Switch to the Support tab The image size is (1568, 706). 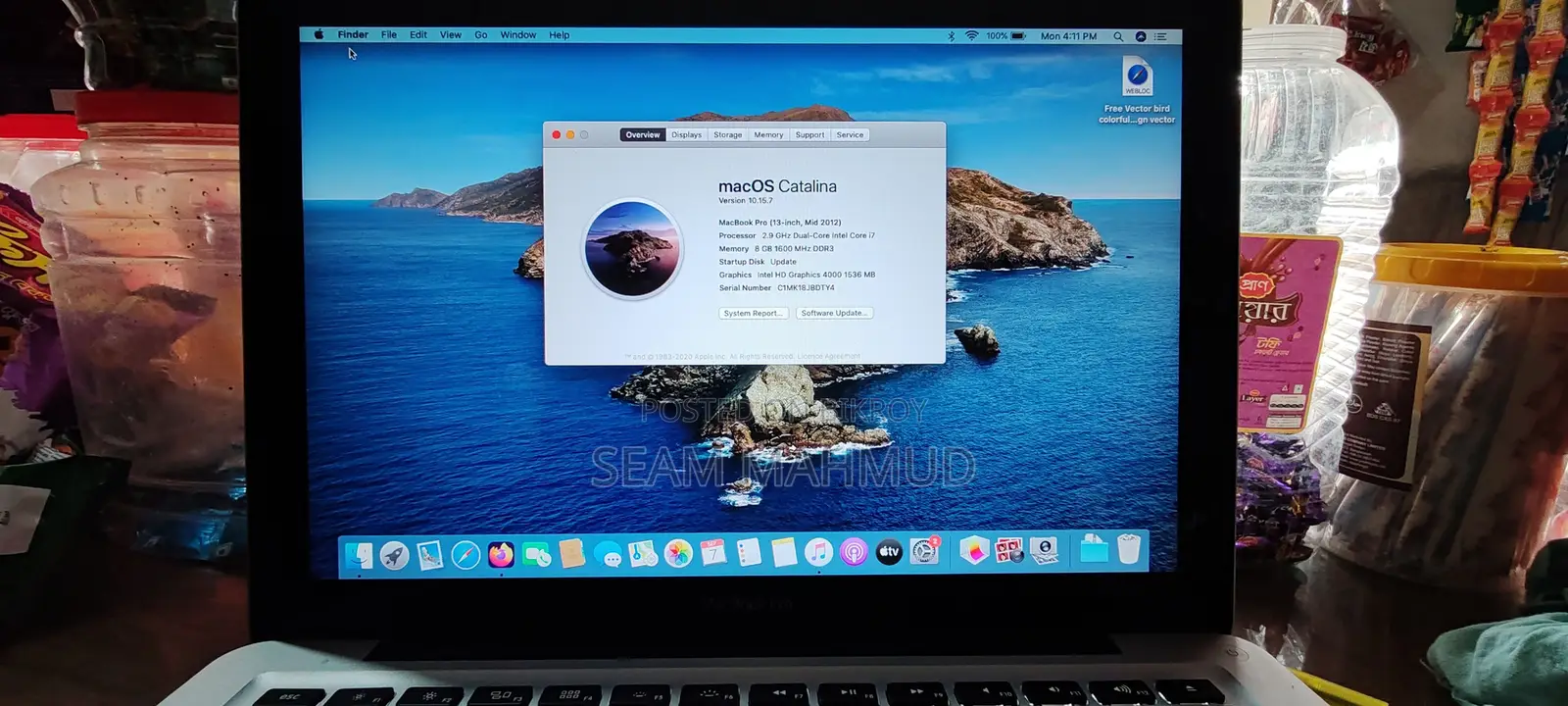tap(809, 134)
